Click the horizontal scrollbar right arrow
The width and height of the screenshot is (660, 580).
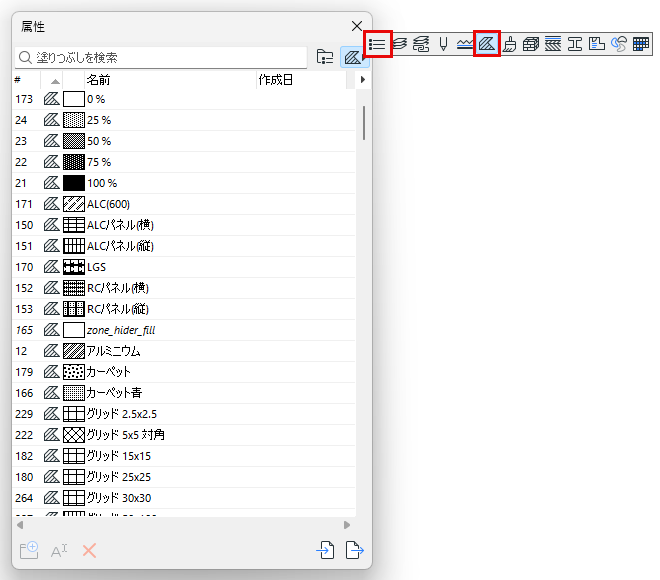tap(347, 525)
